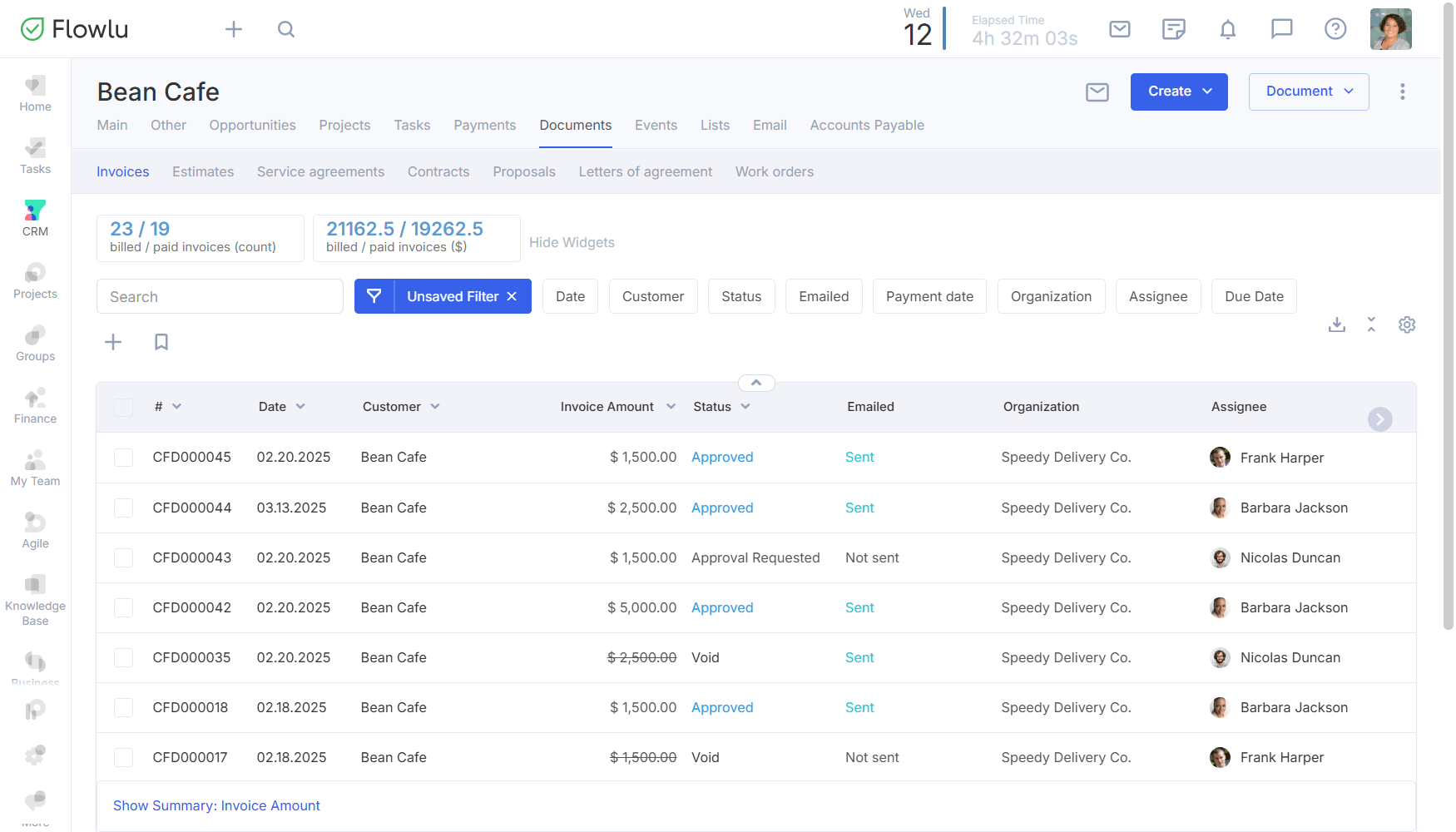Sort by # column header

tap(168, 407)
